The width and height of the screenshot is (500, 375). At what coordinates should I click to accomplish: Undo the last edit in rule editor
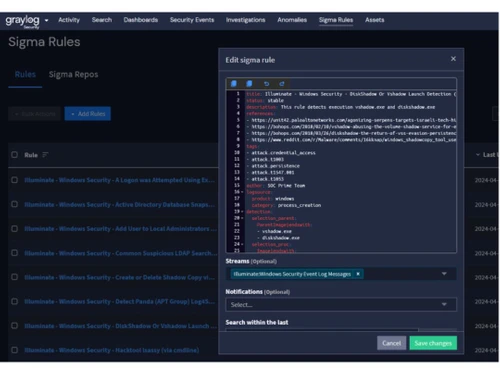(x=266, y=84)
